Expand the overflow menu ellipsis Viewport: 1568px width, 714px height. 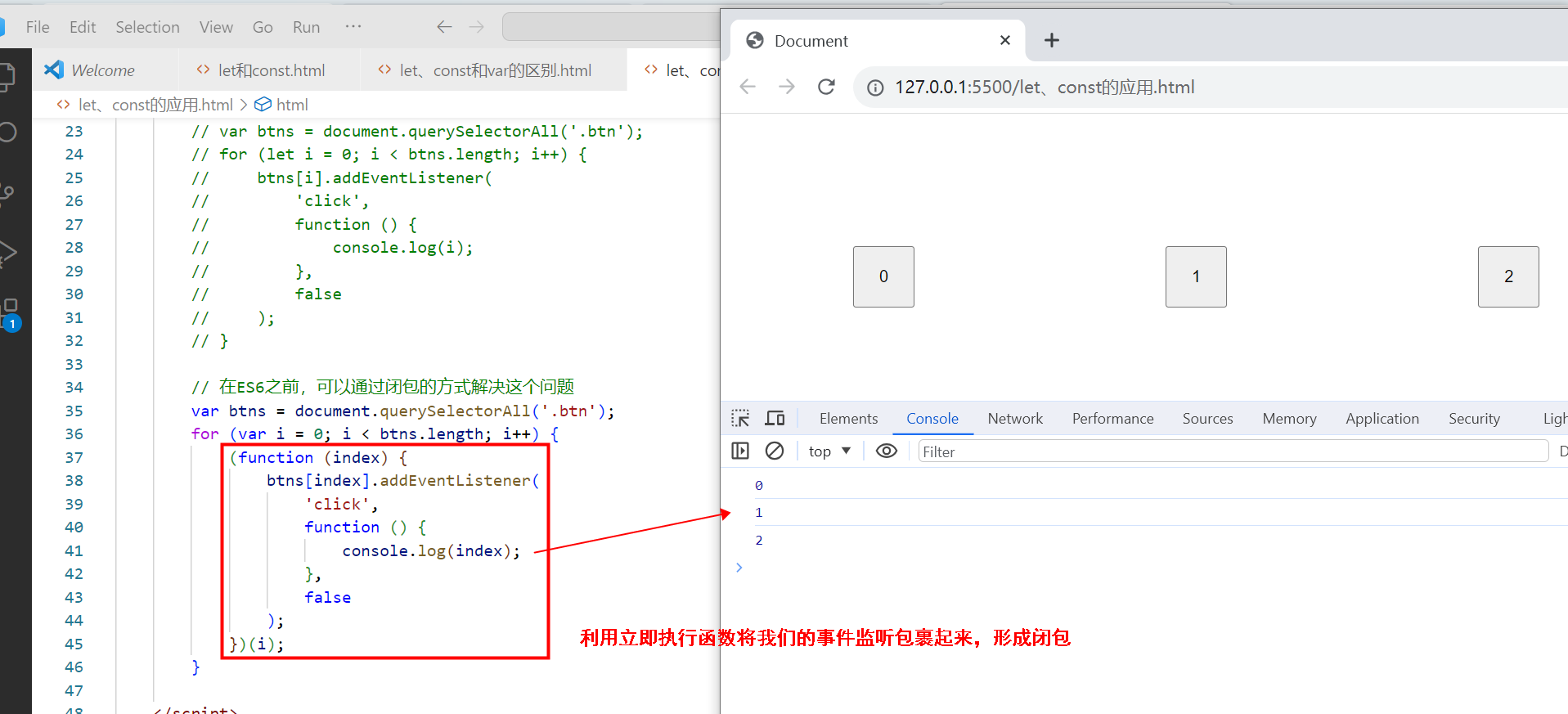pyautogui.click(x=353, y=26)
